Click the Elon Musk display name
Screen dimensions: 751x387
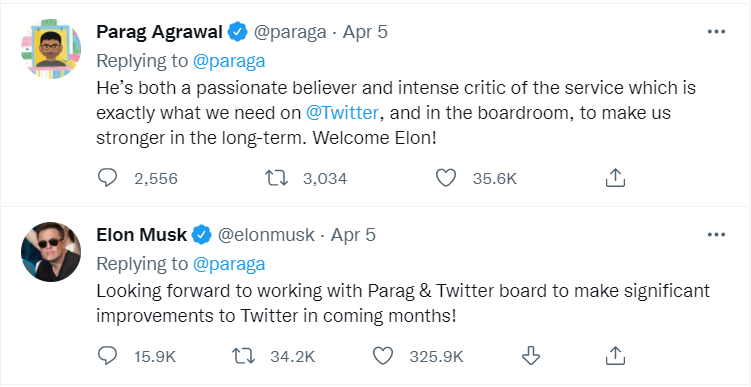pyautogui.click(x=141, y=235)
